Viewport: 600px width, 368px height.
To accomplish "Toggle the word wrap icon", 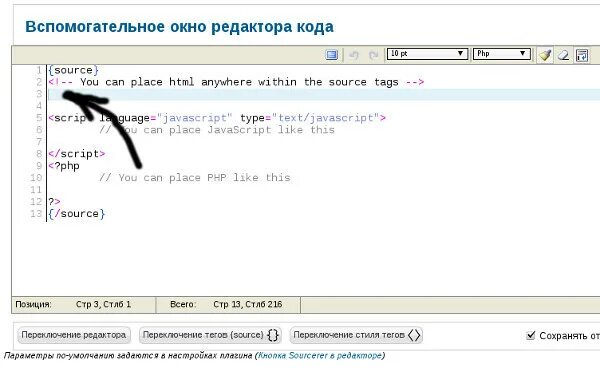I will pyautogui.click(x=582, y=55).
